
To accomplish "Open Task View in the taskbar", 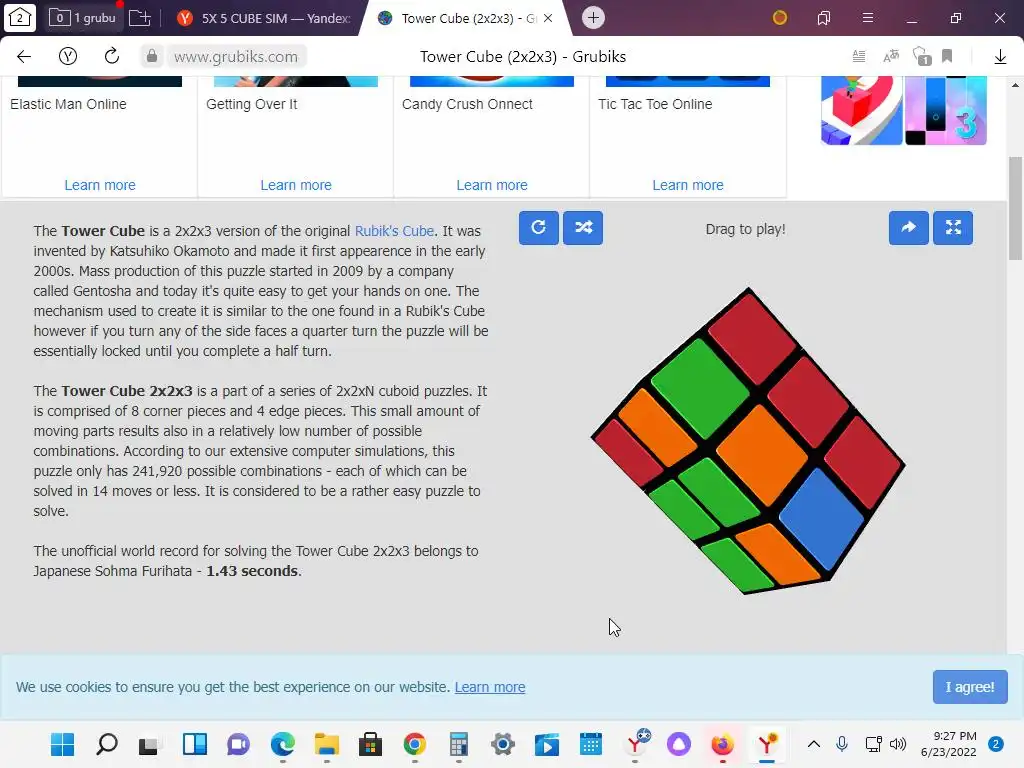I will point(150,744).
